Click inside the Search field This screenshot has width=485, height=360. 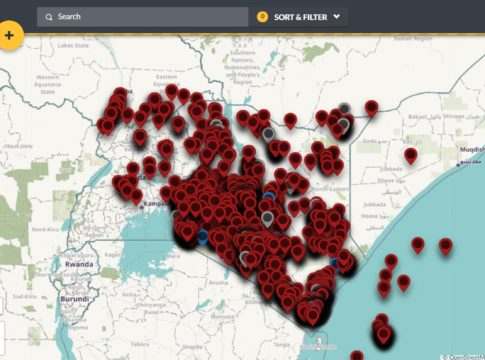pyautogui.click(x=143, y=17)
